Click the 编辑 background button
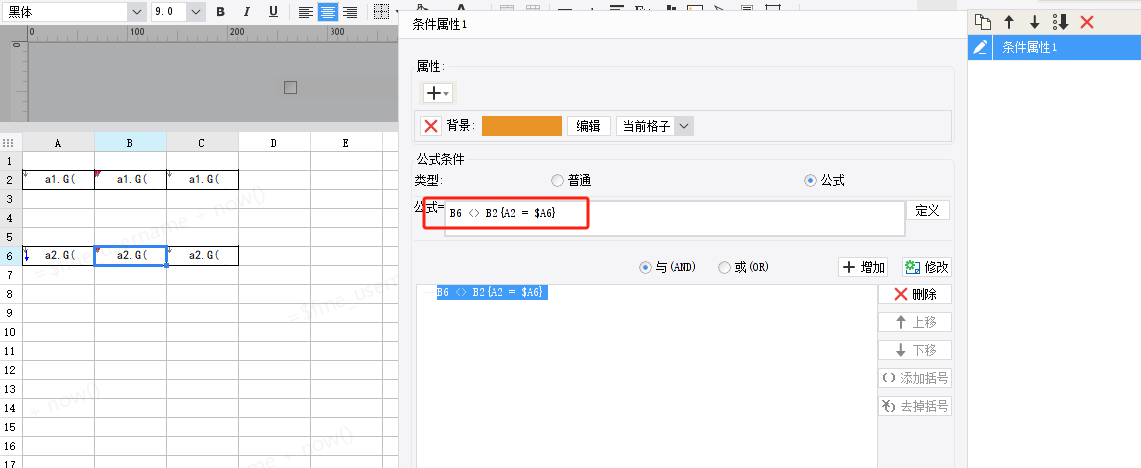 coord(588,126)
